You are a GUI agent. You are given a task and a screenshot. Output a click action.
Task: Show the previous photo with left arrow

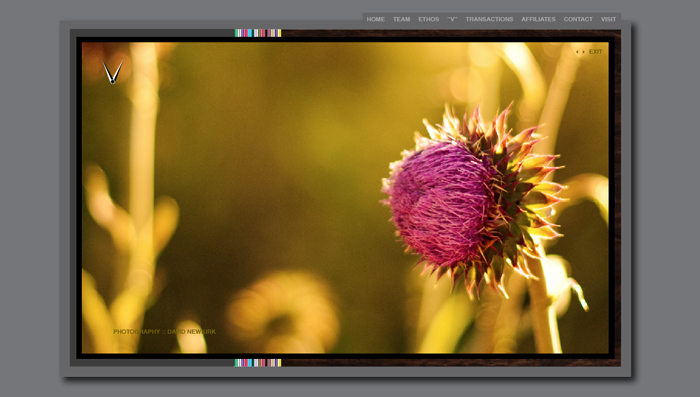point(577,52)
